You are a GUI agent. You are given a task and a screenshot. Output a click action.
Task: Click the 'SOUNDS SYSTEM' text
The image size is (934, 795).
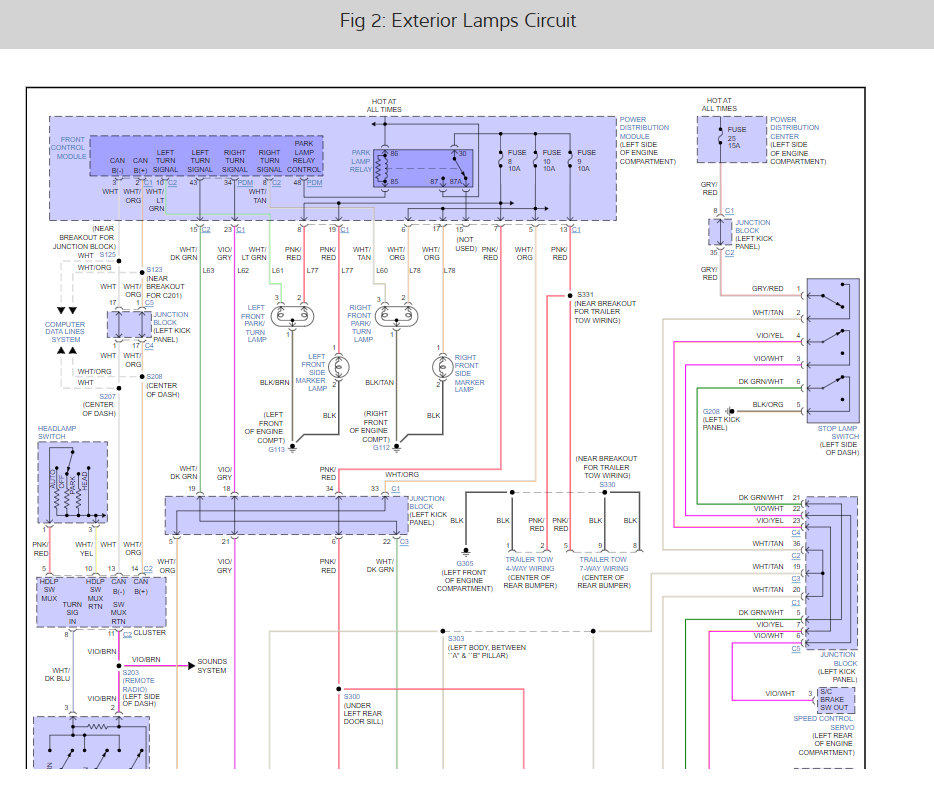[212, 666]
